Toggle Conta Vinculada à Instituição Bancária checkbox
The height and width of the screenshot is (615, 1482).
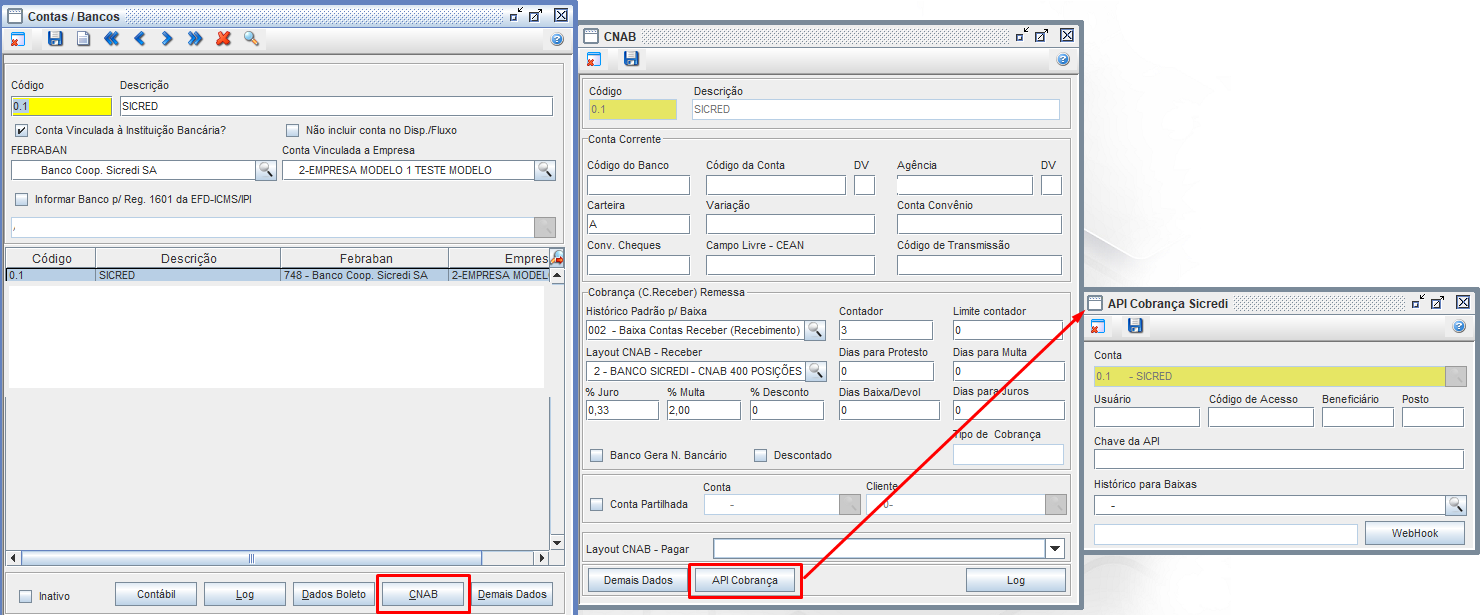[21, 130]
